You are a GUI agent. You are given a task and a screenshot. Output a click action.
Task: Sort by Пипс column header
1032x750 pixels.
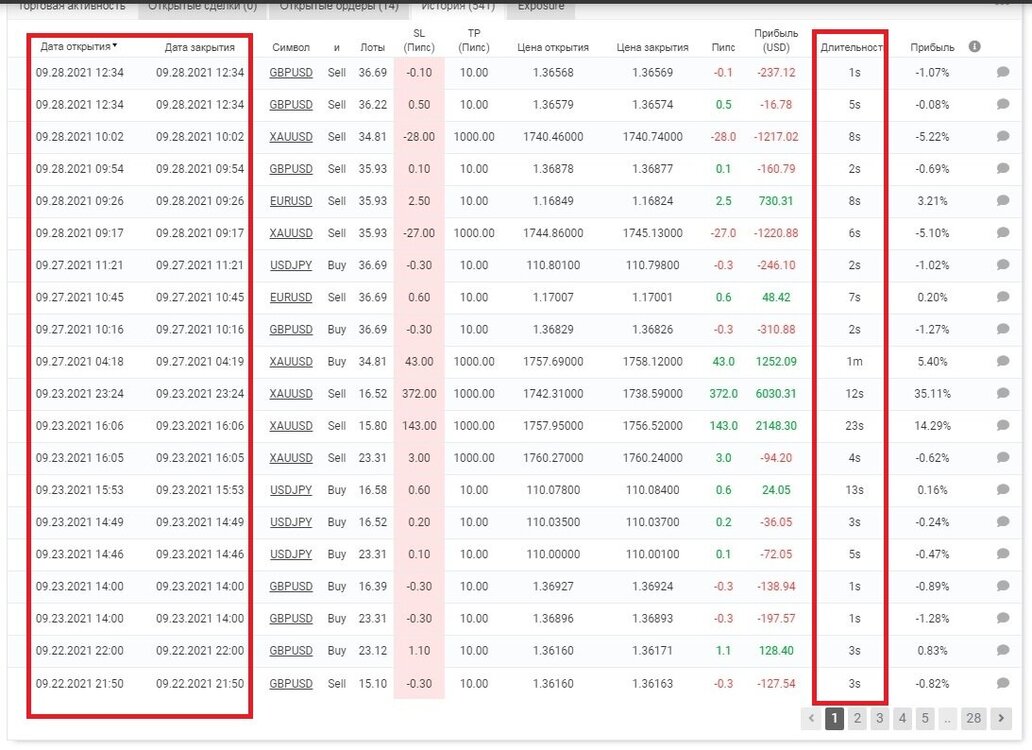pyautogui.click(x=723, y=47)
